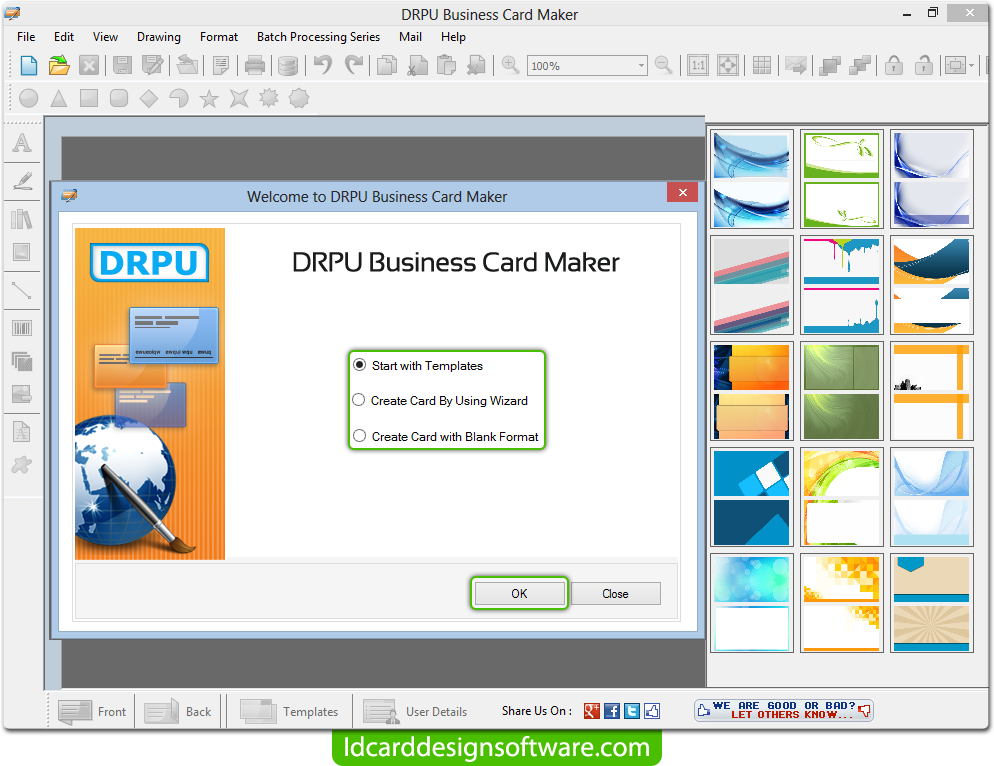Click the Twitter share icon
994x766 pixels.
pyautogui.click(x=632, y=711)
